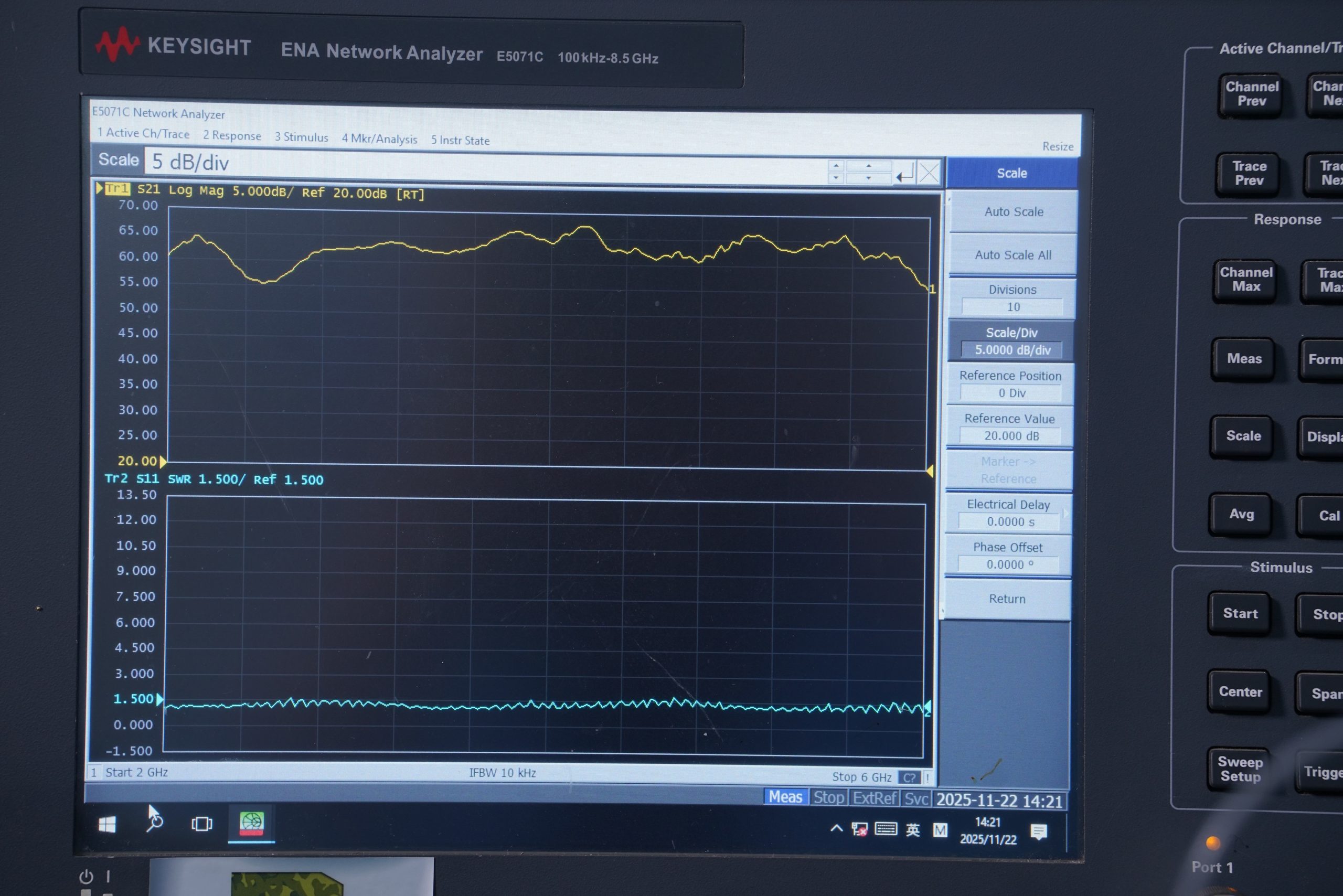
Task: Open the 3 Stimulus menu
Action: tap(301, 137)
